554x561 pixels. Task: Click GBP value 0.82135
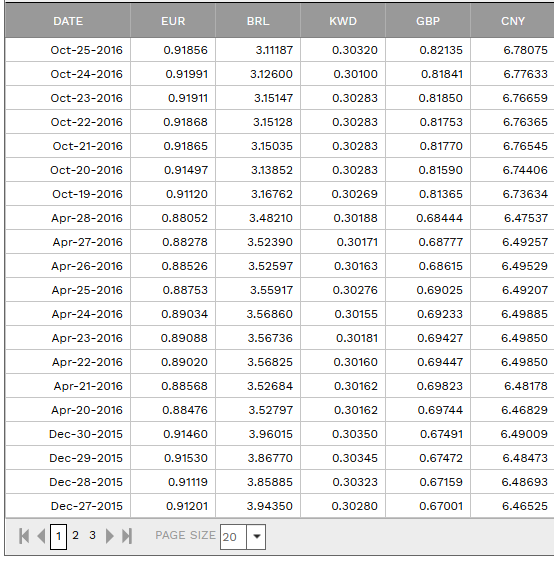tap(441, 50)
